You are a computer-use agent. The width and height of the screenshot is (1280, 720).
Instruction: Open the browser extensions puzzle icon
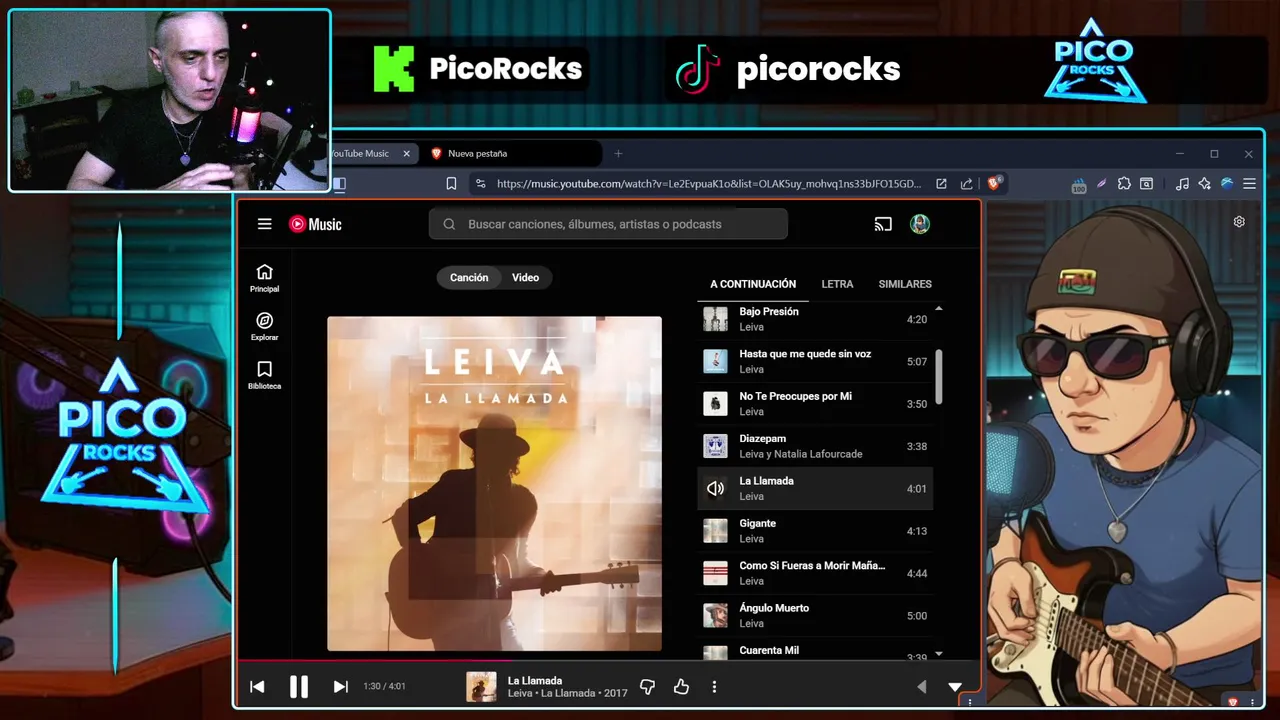pyautogui.click(x=1124, y=184)
